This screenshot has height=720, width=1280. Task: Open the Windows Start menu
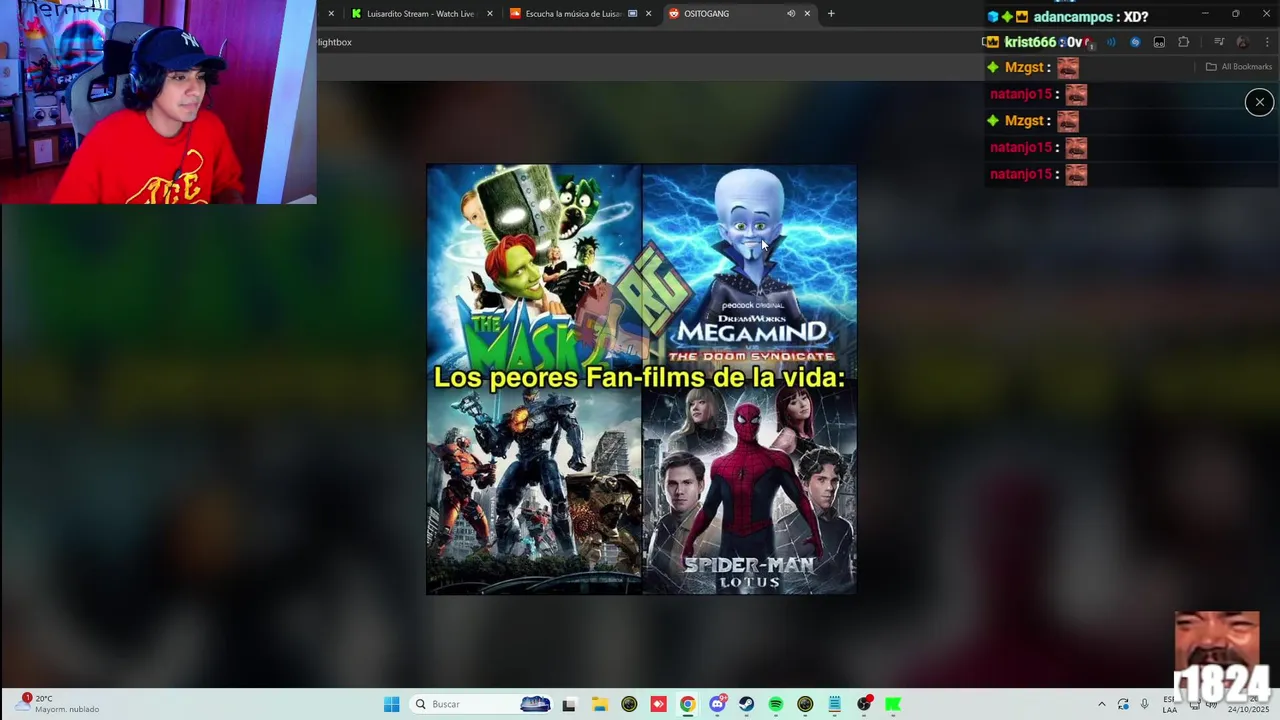click(x=391, y=704)
